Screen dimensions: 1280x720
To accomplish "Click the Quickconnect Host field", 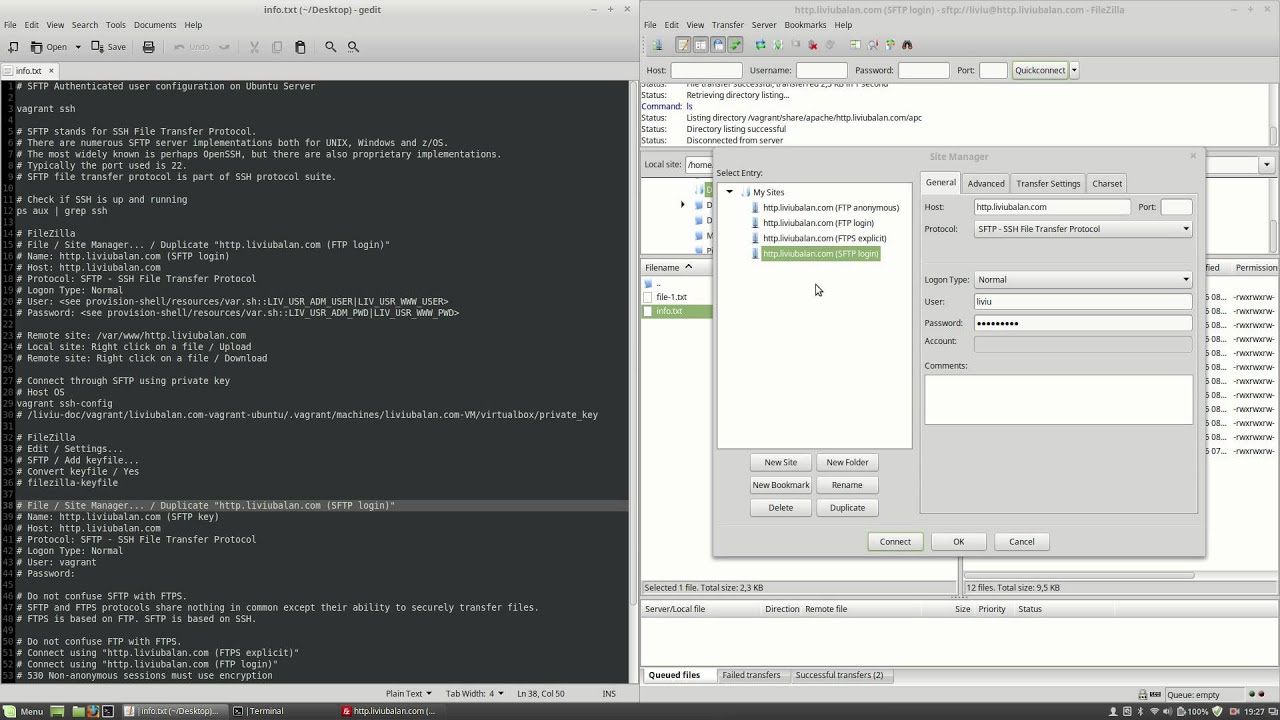I will [x=706, y=70].
